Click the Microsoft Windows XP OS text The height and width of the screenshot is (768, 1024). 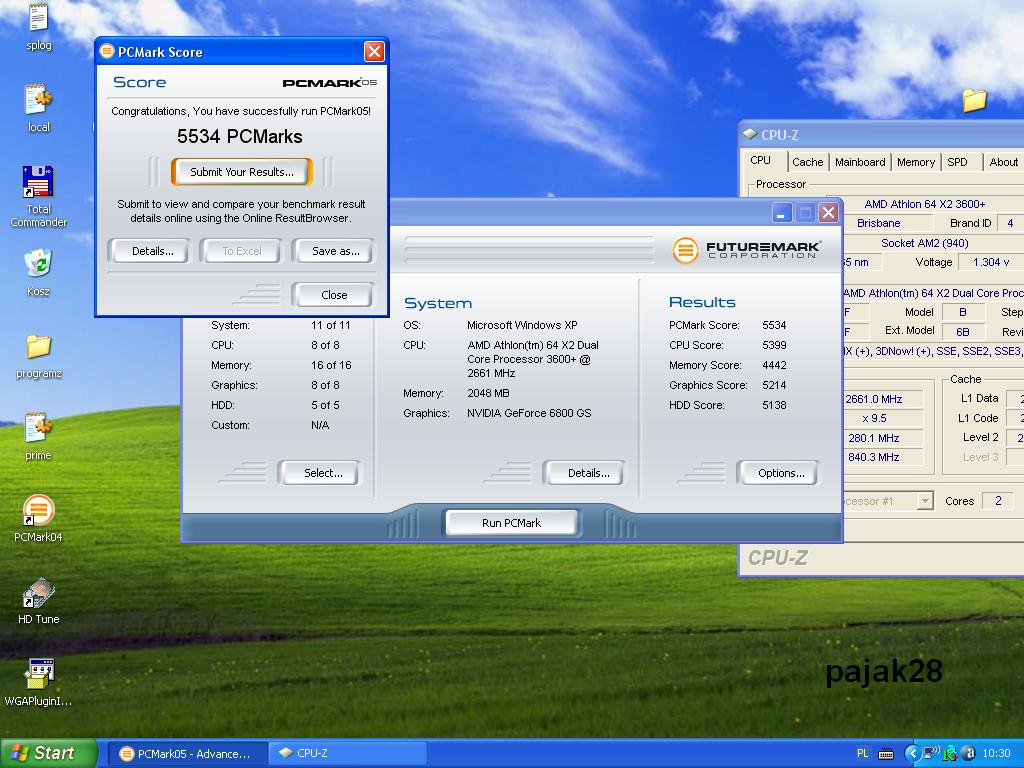coord(522,325)
